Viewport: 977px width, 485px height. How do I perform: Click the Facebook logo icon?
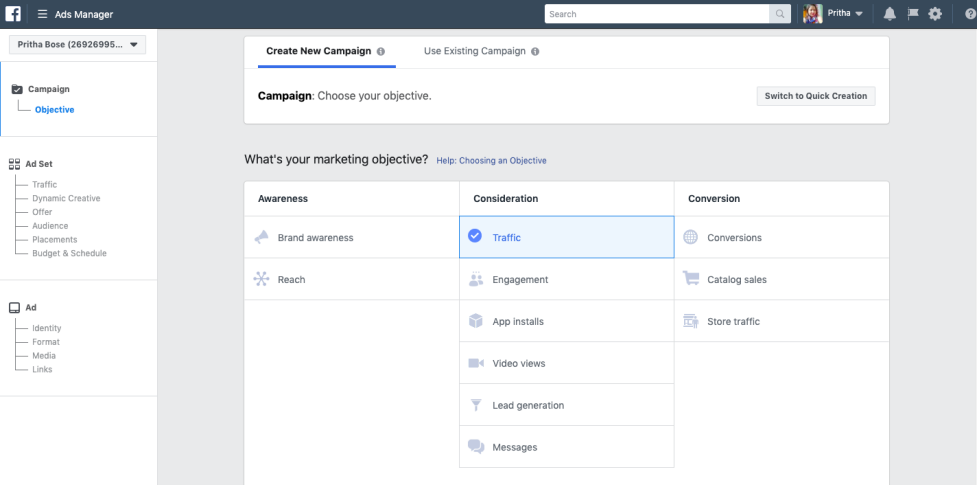click(14, 14)
